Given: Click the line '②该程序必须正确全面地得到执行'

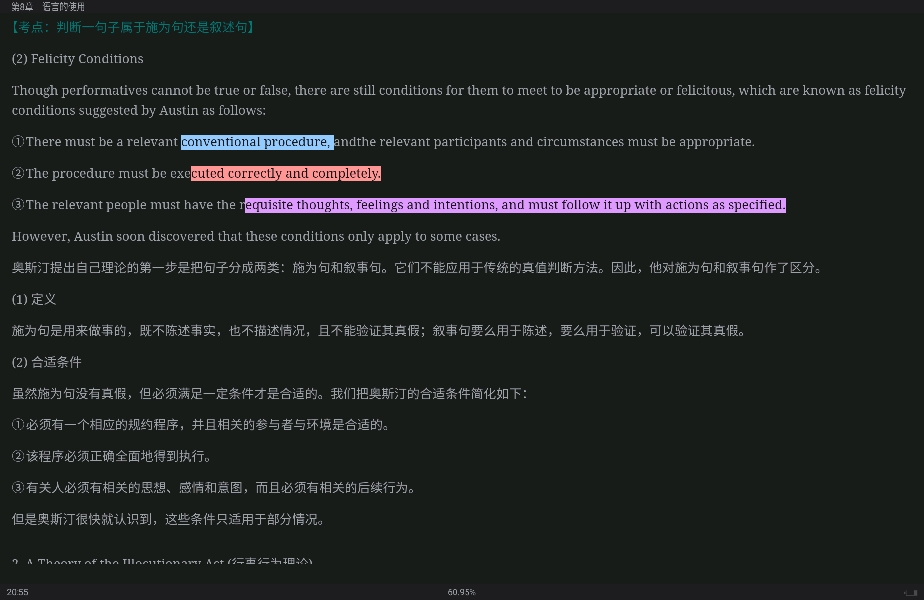Looking at the screenshot, I should 112,457.
